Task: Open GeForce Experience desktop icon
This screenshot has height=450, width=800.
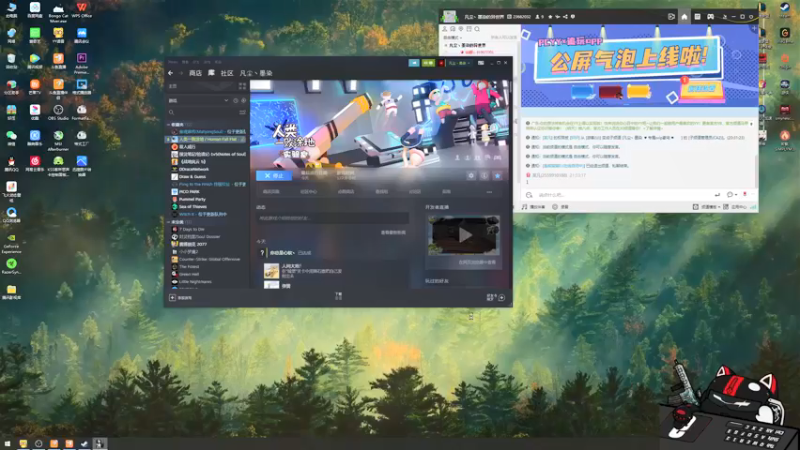Action: (11, 243)
